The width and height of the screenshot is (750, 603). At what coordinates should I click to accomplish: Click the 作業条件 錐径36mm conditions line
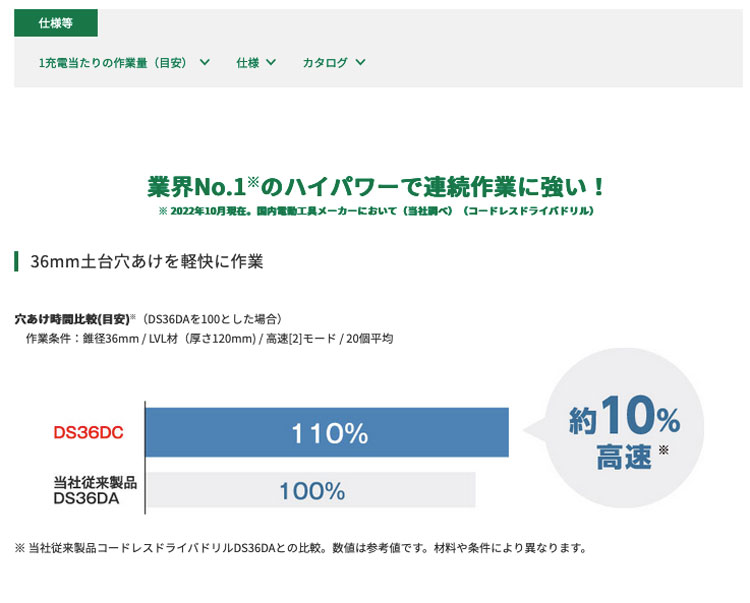coord(209,339)
